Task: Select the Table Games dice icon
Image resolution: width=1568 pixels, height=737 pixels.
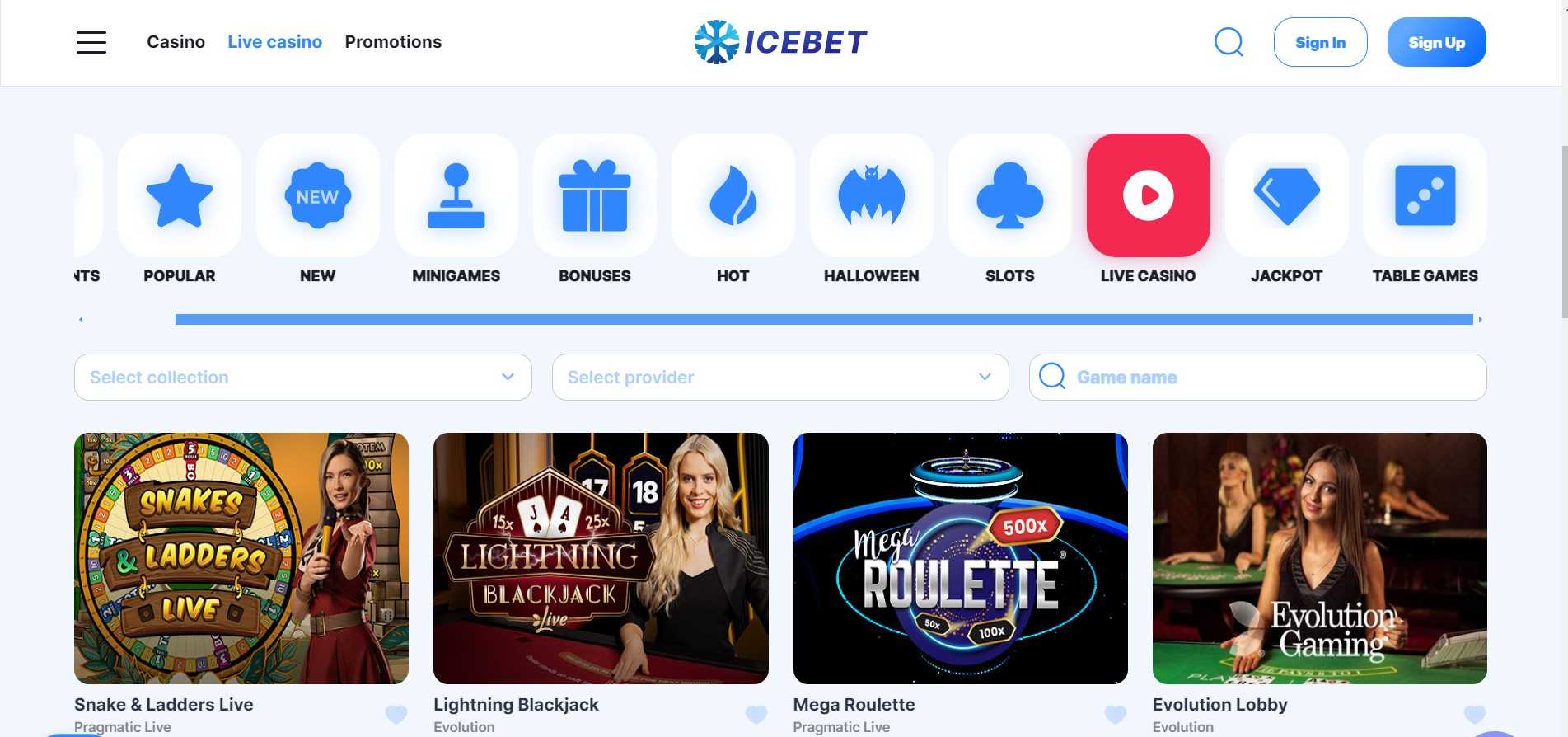Action: point(1425,195)
